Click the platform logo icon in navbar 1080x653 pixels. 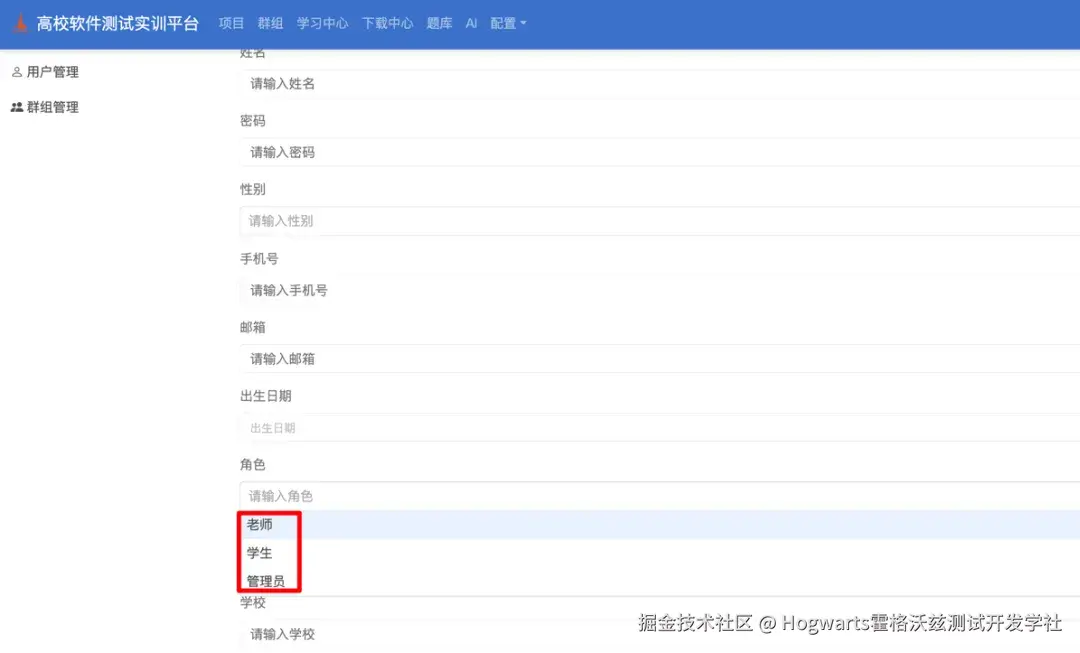click(x=19, y=21)
